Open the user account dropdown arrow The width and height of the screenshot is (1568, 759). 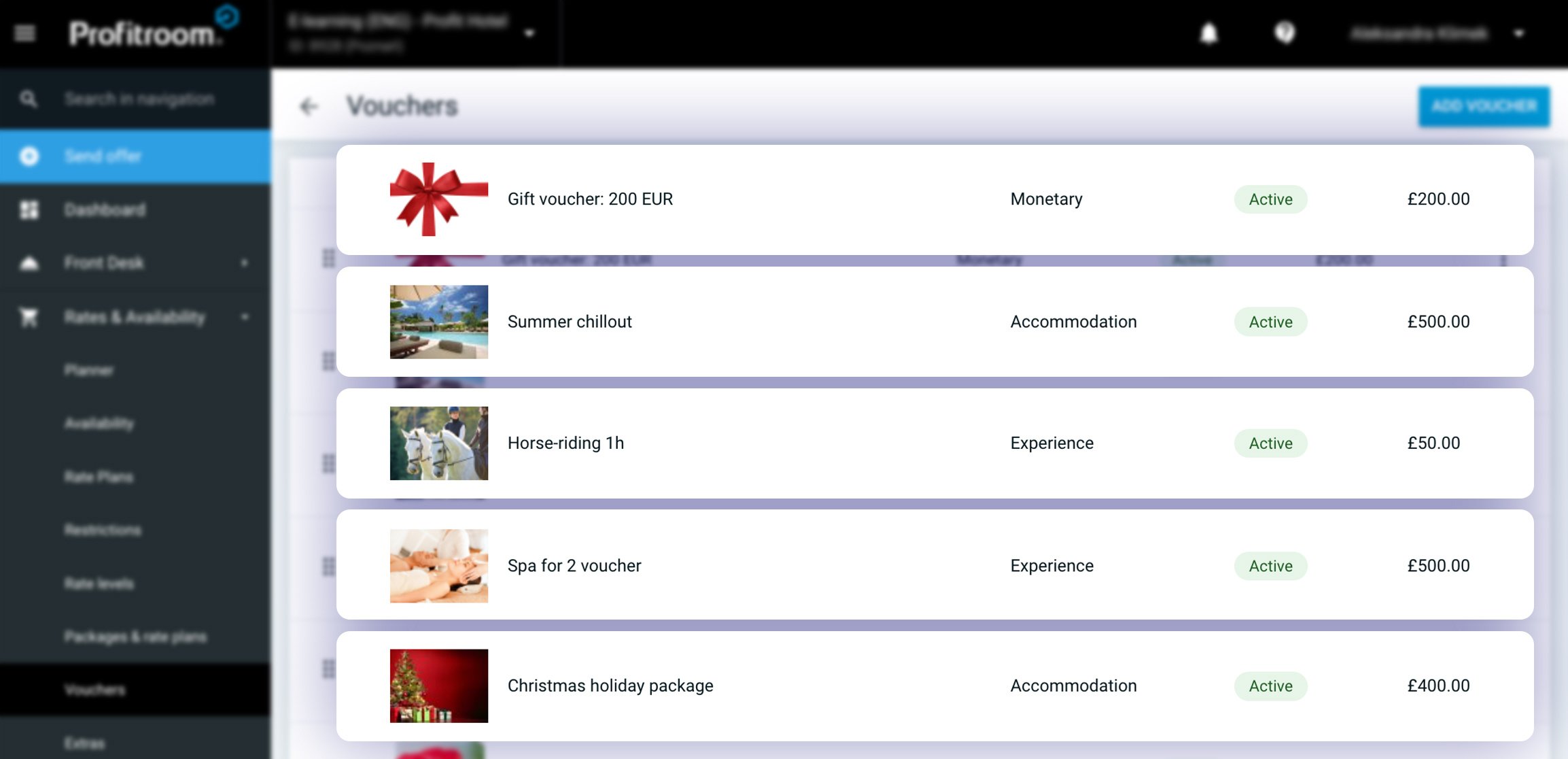coord(1518,33)
